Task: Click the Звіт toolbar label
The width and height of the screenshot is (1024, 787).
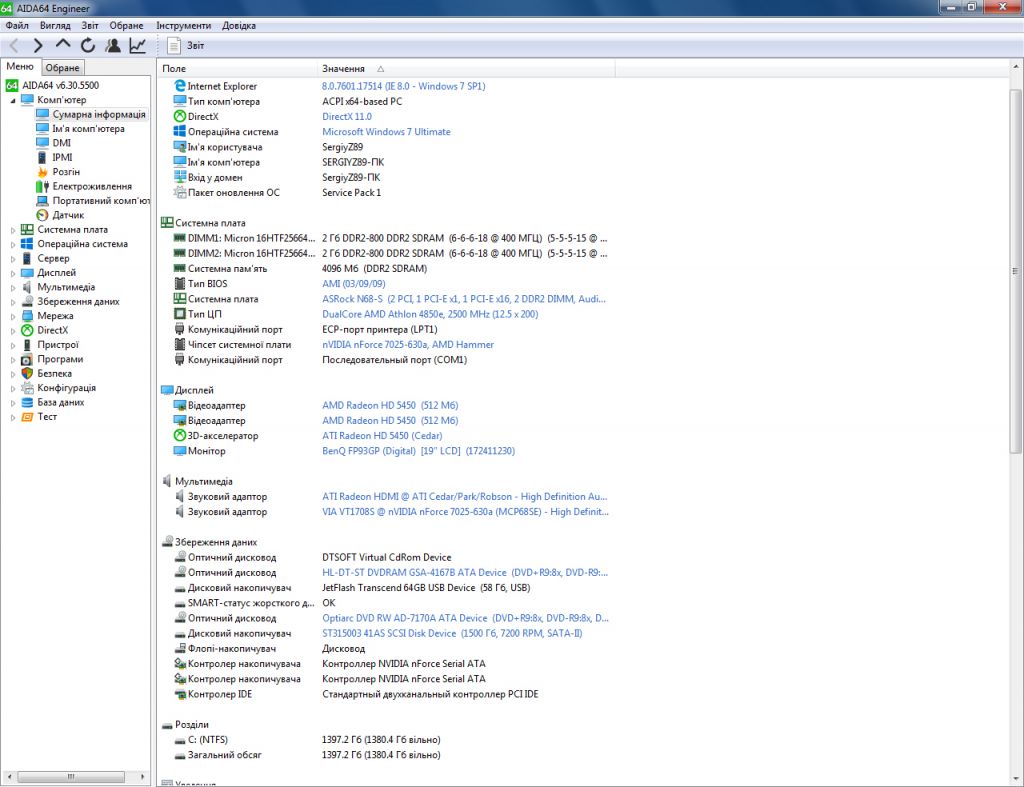Action: pyautogui.click(x=195, y=46)
